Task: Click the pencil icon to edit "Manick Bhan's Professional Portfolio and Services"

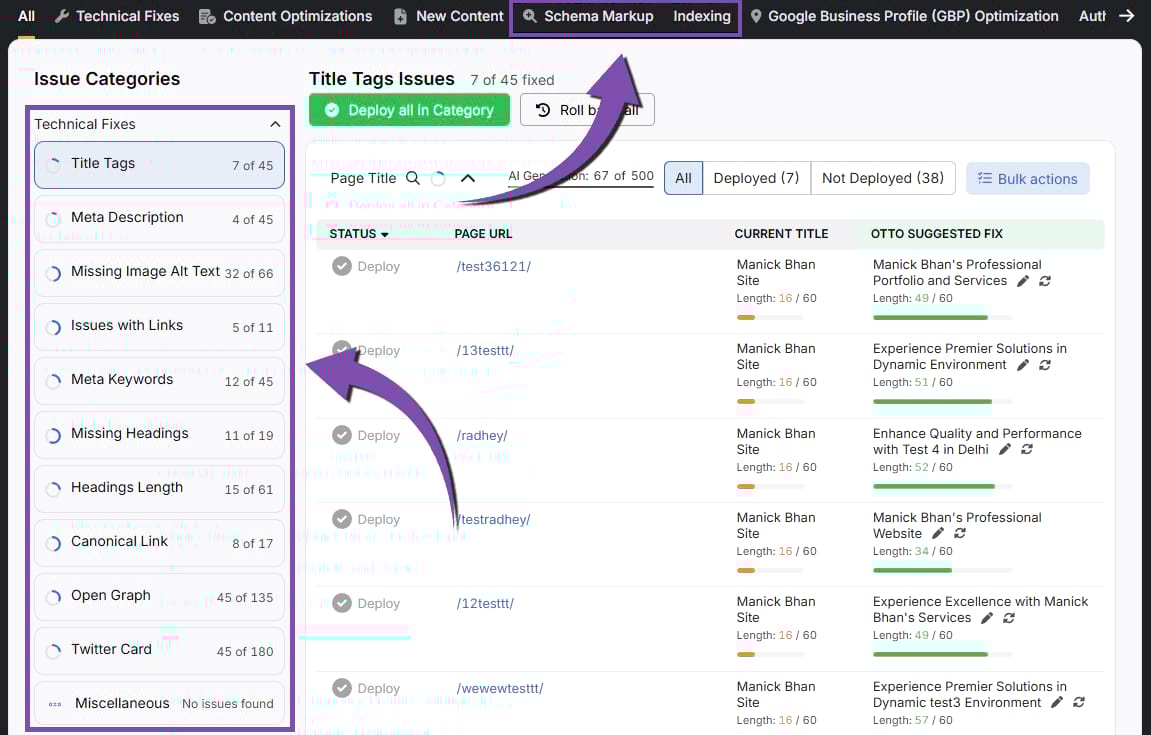Action: coord(1022,280)
